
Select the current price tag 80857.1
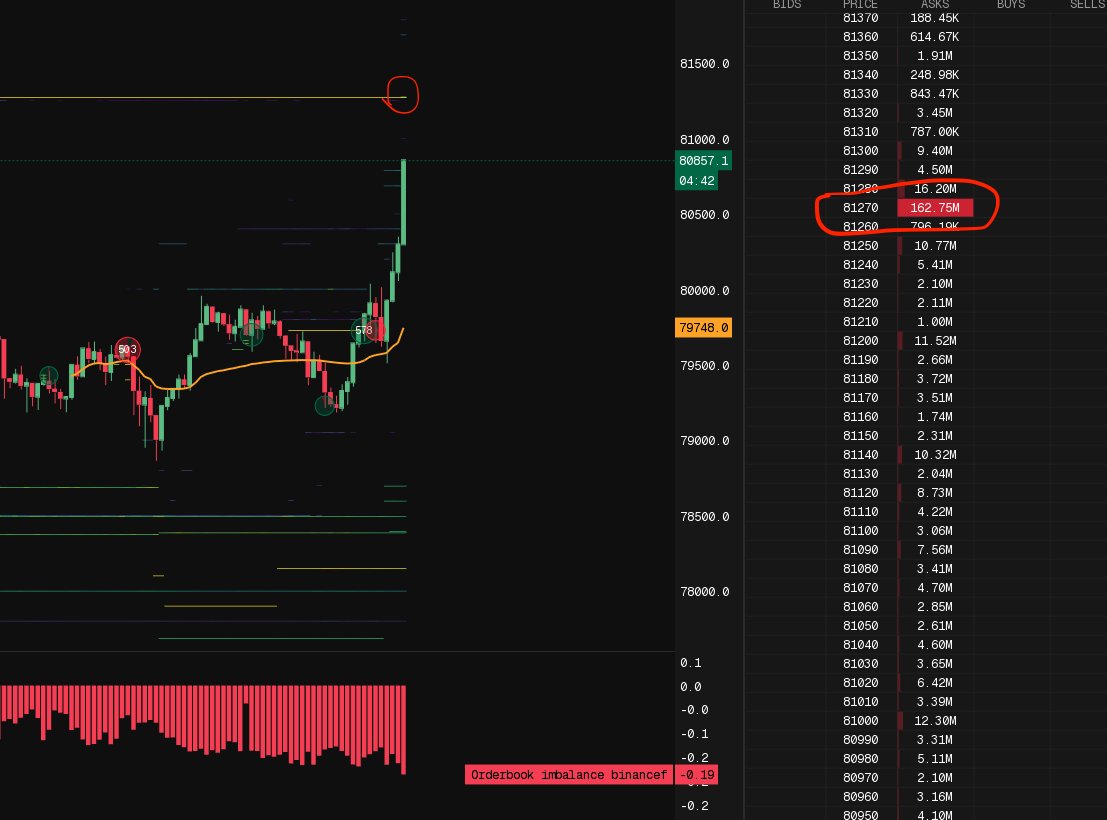[703, 161]
